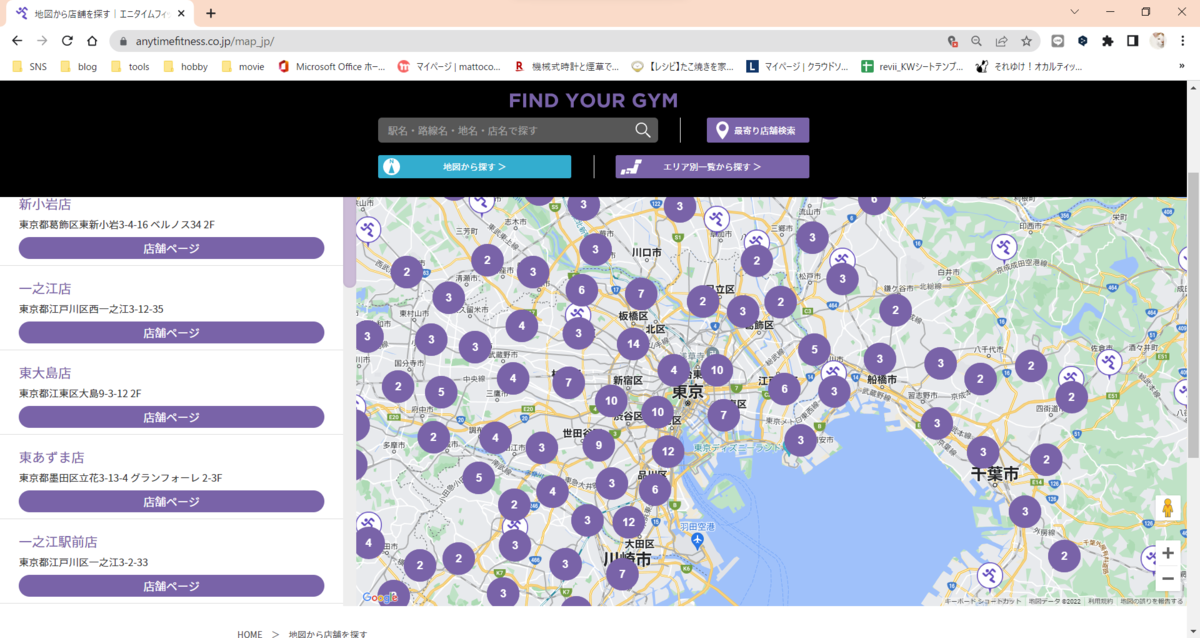
Task: Click the dark blue hexagon extension icon
Action: (1082, 41)
